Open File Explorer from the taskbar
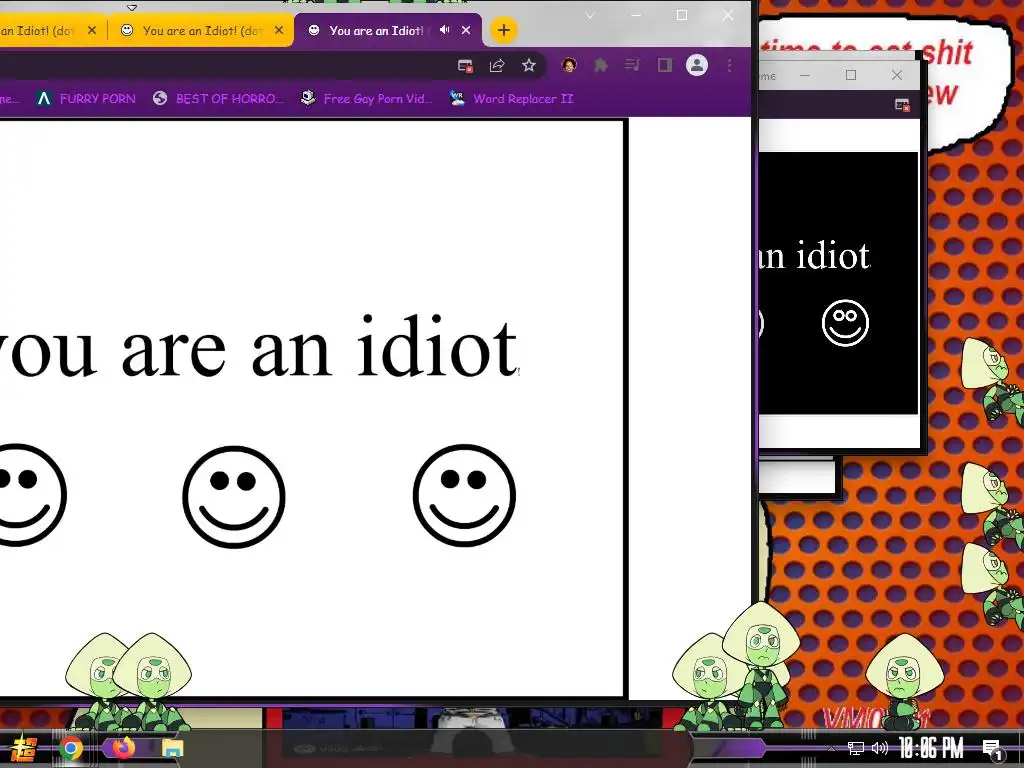The height and width of the screenshot is (768, 1024). point(172,748)
